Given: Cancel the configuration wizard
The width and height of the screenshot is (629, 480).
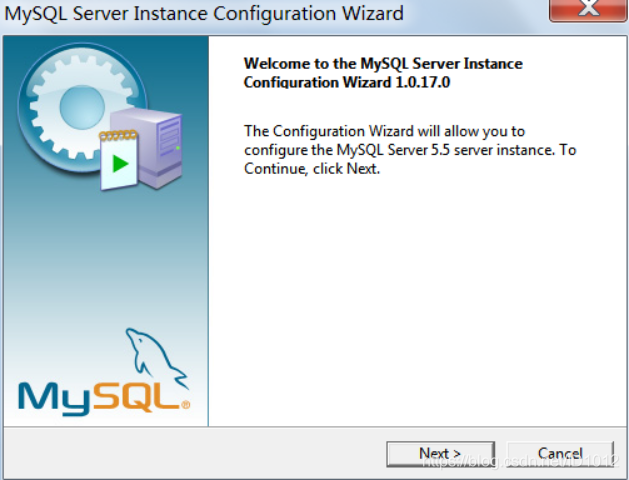Looking at the screenshot, I should coord(560,454).
